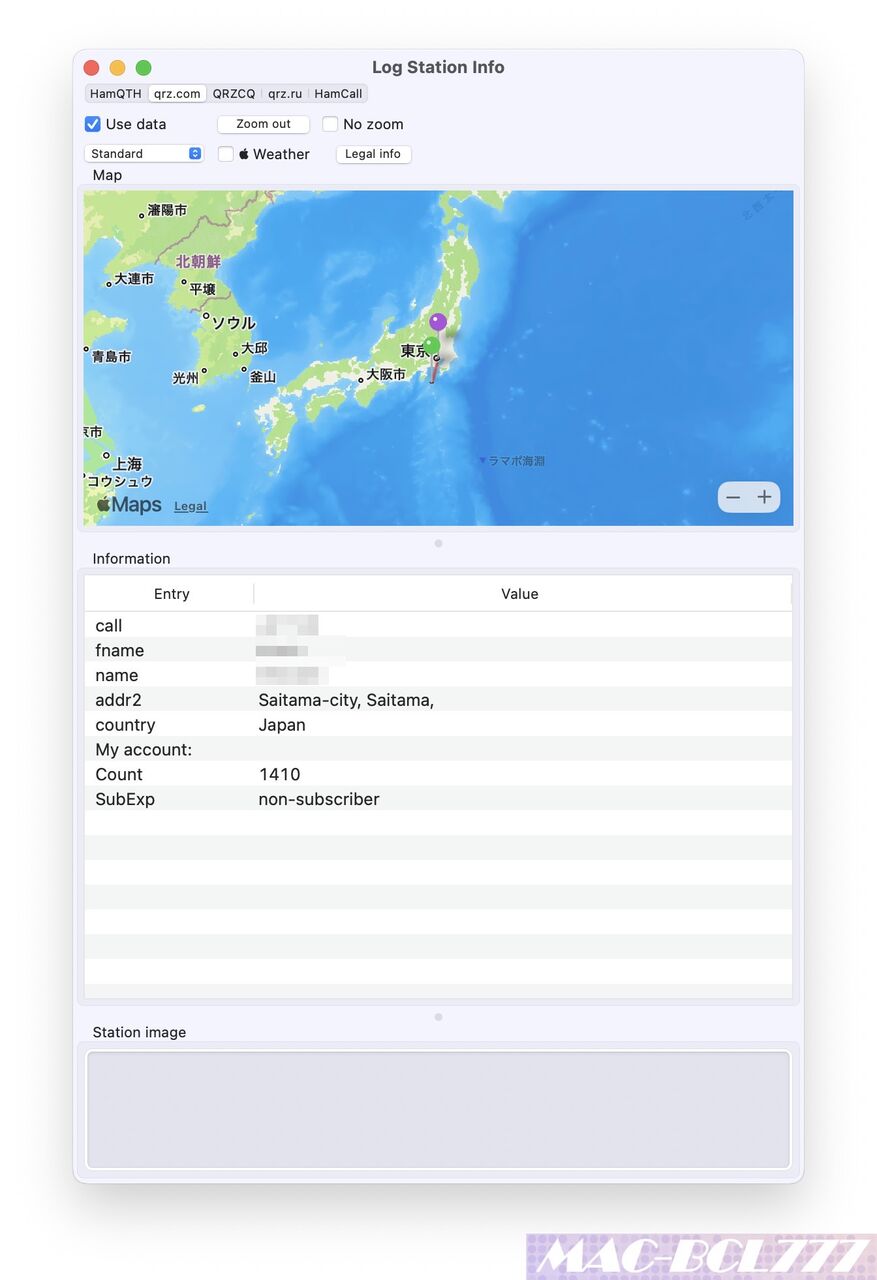Viewport: 877px width, 1280px height.
Task: Click the purple pin on the map
Action: pos(438,321)
